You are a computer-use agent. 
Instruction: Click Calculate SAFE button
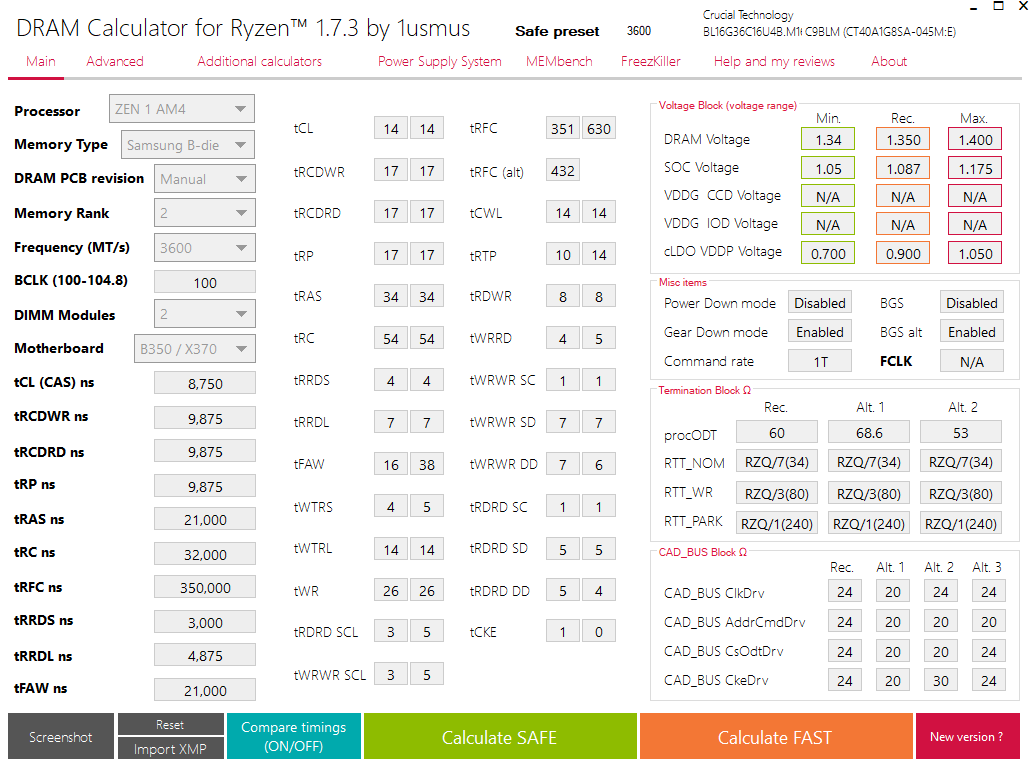coord(500,736)
